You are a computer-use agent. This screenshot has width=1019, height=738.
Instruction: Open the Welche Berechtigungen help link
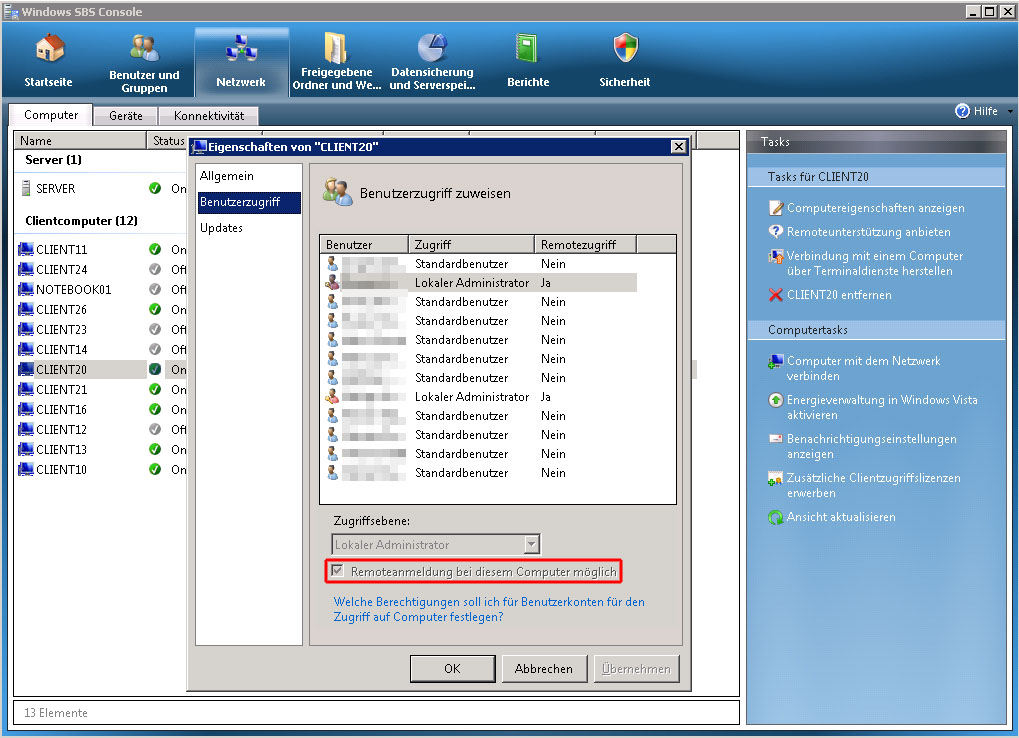(x=489, y=609)
